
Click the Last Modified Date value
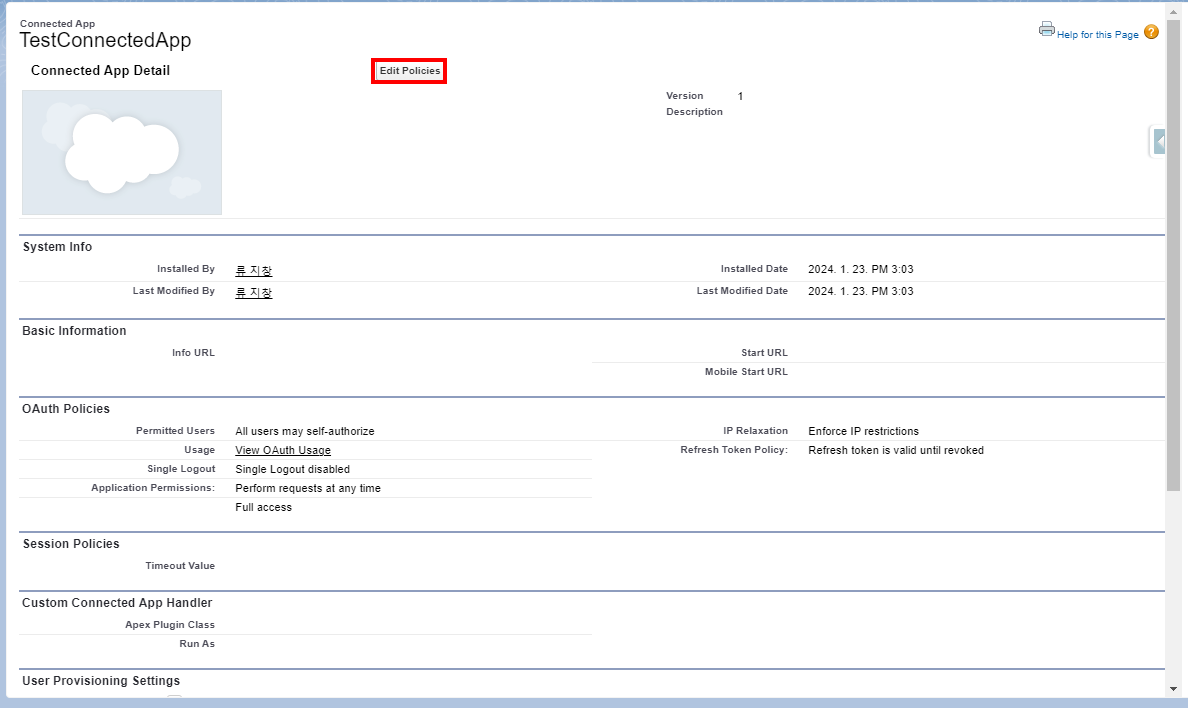861,291
